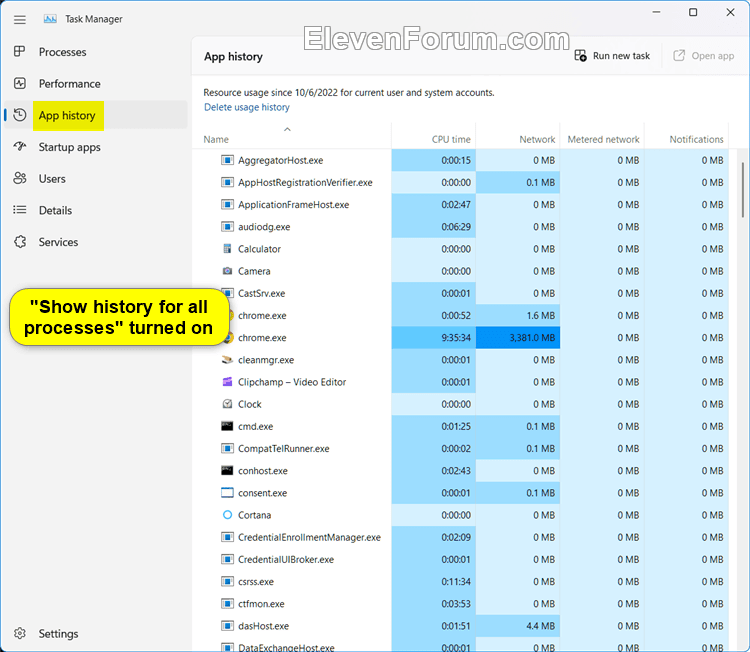Screen dimensions: 750x652
Task: Switch to the Details page
Action: coord(95,210)
